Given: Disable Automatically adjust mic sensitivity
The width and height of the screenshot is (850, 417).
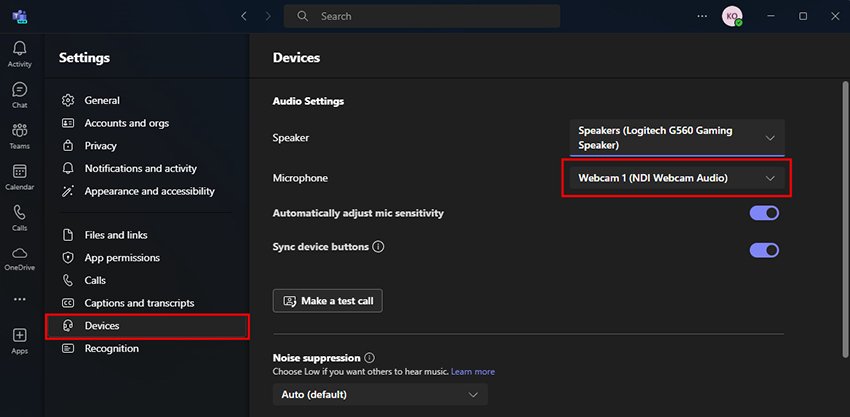Looking at the screenshot, I should (764, 213).
